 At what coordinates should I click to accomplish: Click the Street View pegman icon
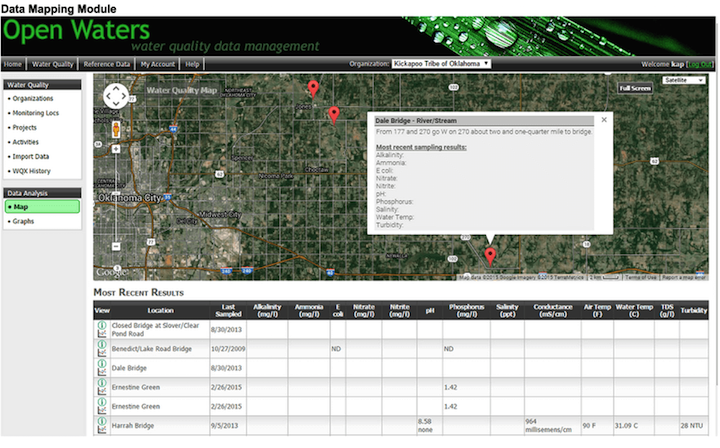click(x=116, y=129)
